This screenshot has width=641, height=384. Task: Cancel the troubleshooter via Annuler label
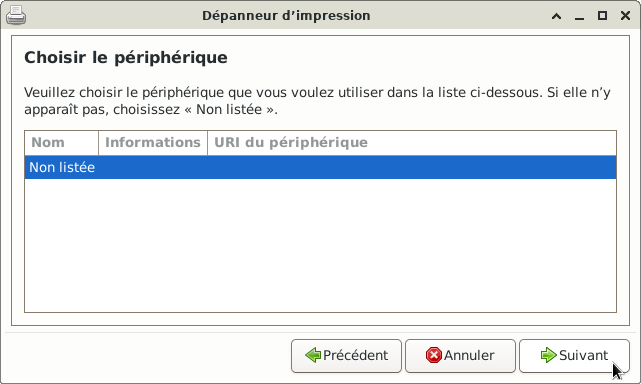(469, 355)
